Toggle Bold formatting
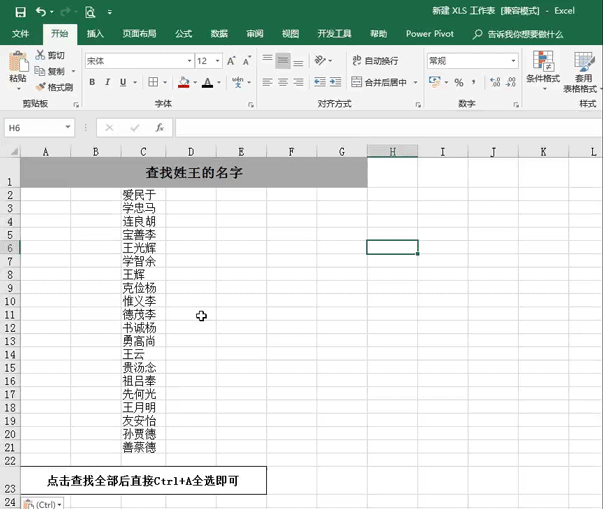 (x=92, y=82)
